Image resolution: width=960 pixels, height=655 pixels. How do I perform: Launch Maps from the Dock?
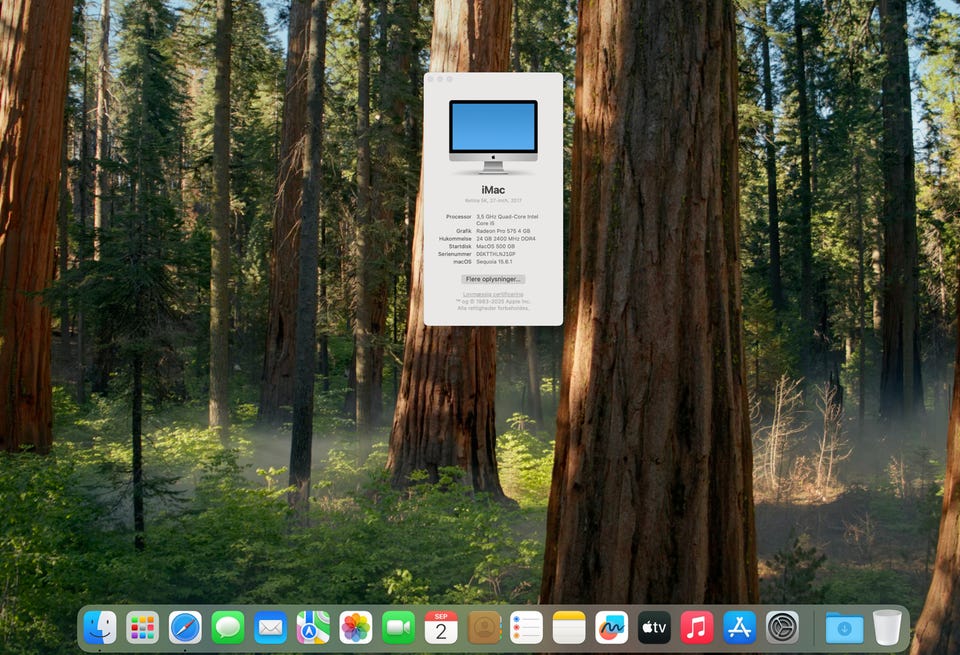tap(313, 627)
